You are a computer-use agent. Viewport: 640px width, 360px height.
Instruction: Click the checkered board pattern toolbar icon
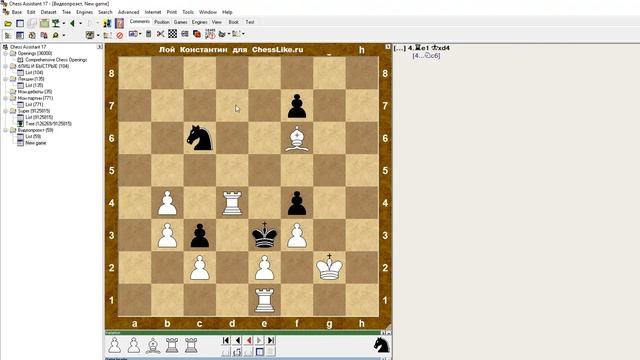pos(172,34)
